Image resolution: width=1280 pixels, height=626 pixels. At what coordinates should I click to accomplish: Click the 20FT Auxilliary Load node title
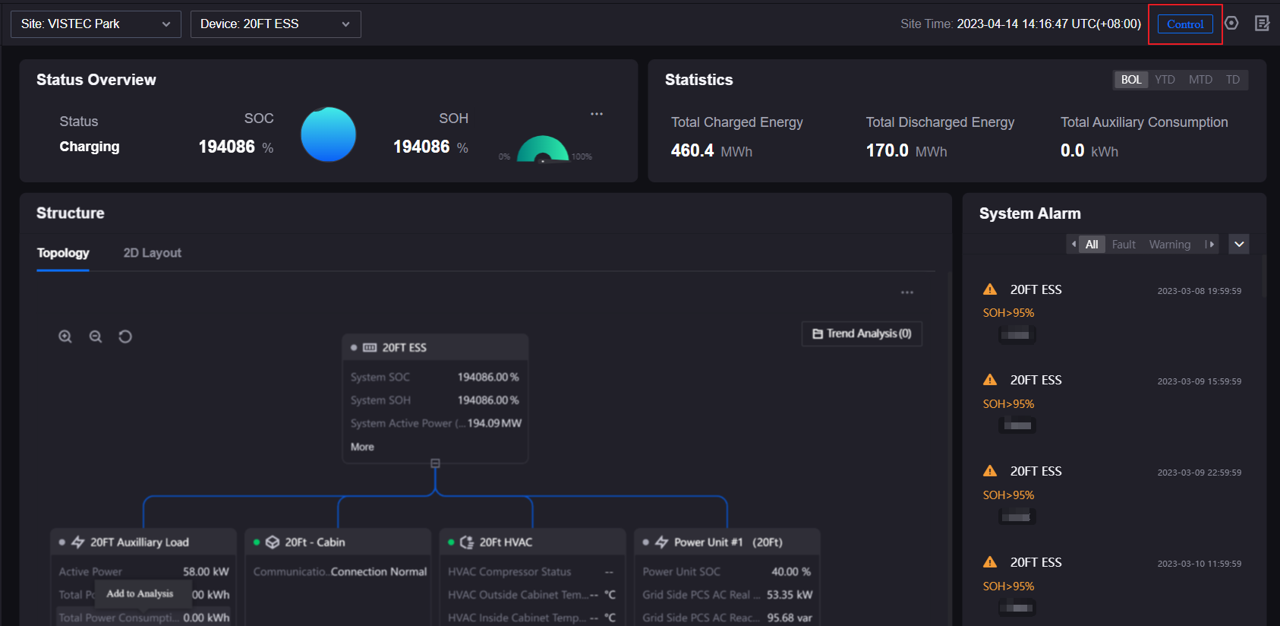coord(140,542)
